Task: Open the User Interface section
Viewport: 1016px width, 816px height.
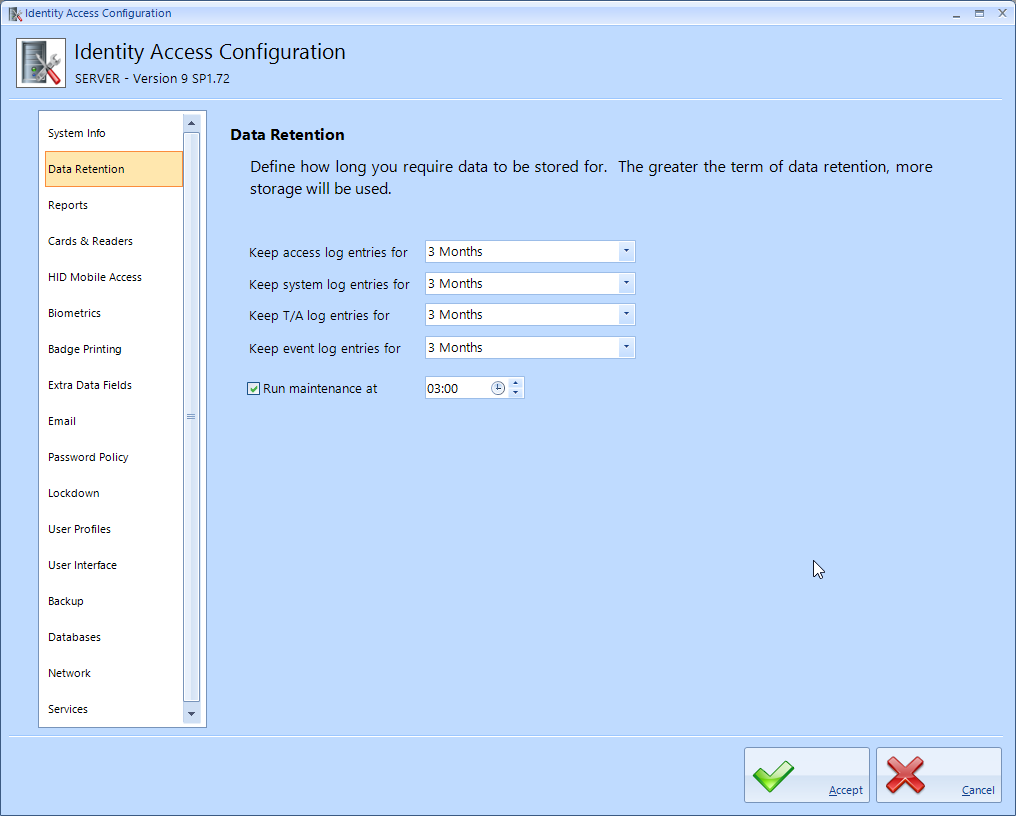Action: click(113, 565)
